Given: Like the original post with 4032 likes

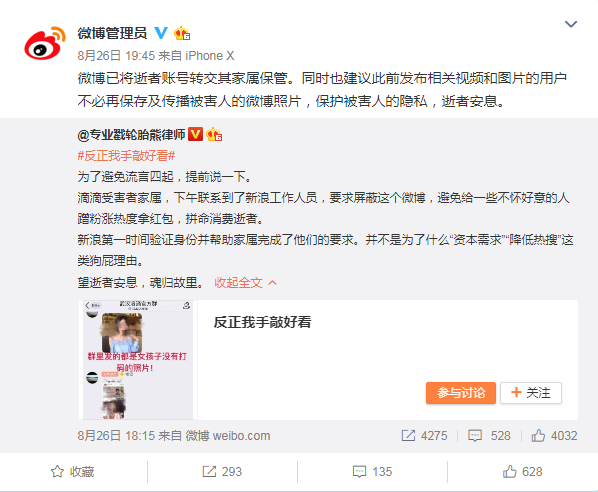Looking at the screenshot, I should click(555, 436).
